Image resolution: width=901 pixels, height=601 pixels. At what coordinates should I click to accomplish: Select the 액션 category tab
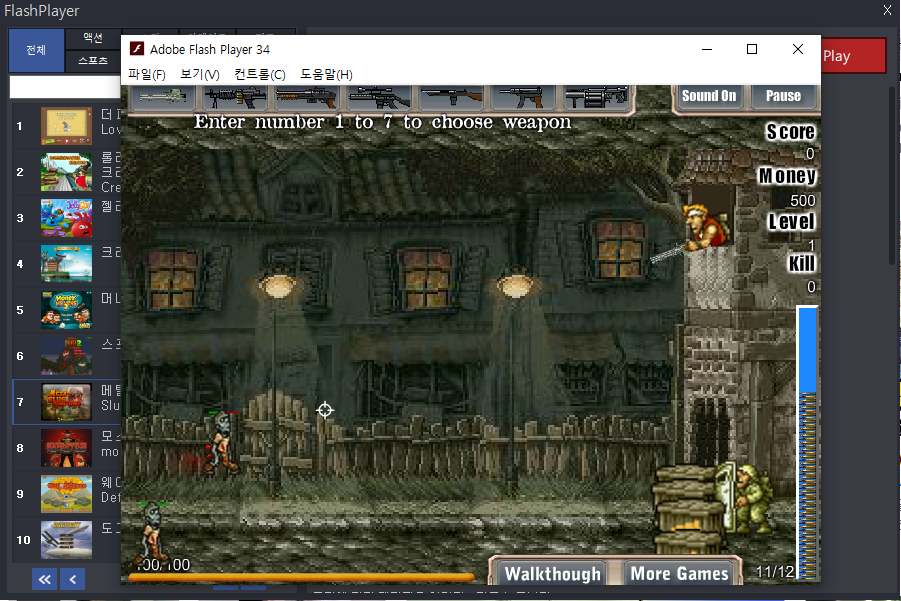point(93,38)
